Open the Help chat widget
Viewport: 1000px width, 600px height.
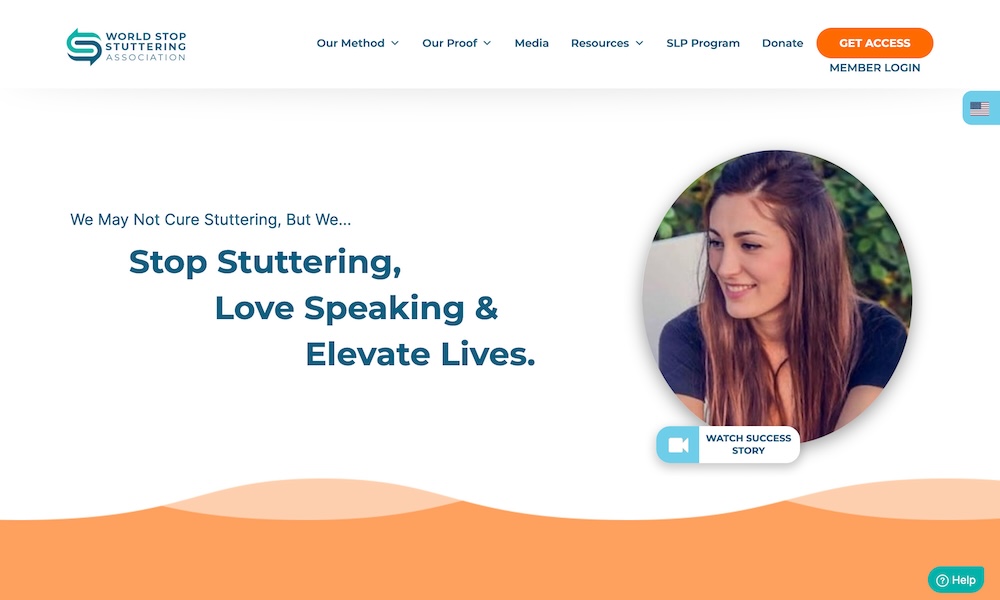coord(955,580)
